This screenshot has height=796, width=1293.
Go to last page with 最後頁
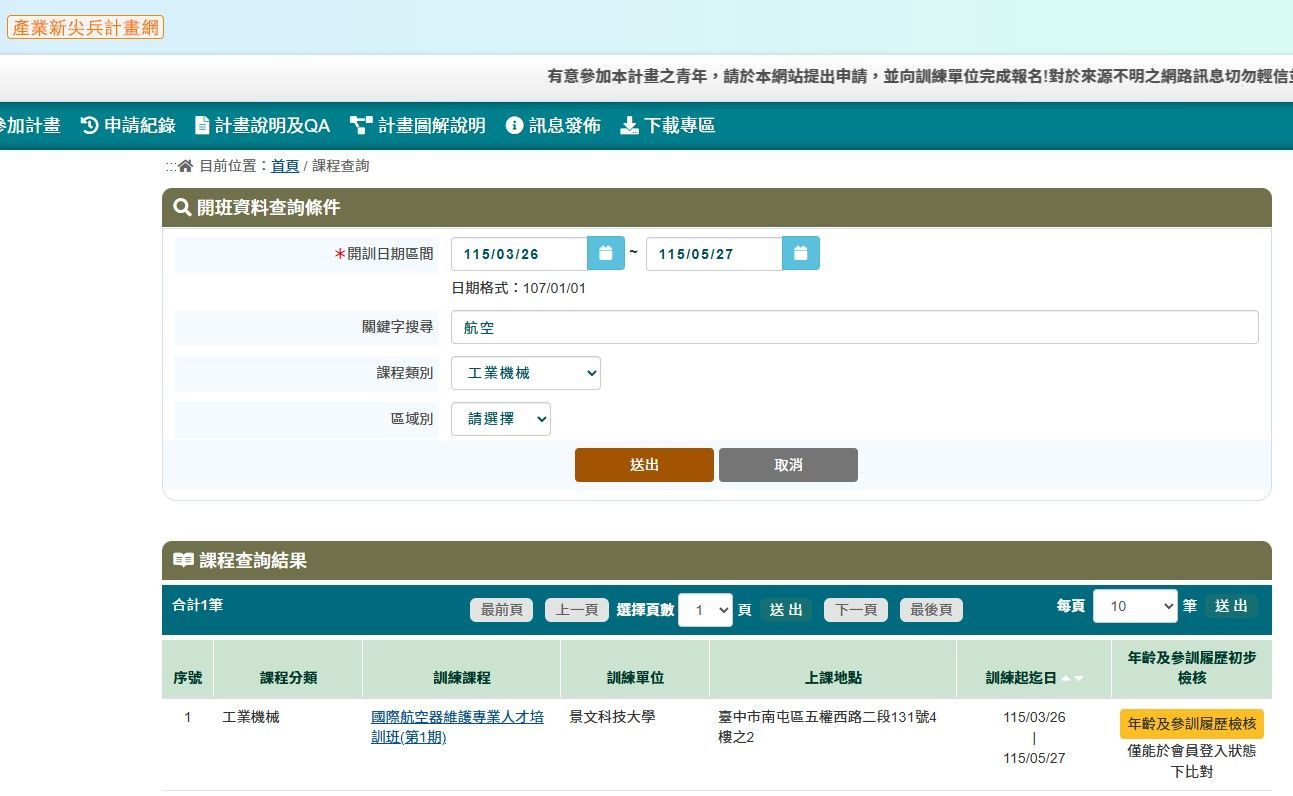(931, 610)
